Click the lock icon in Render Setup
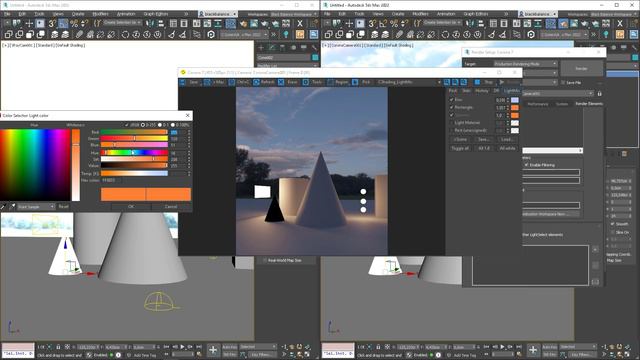The height and width of the screenshot is (360, 640). pyautogui.click(x=600, y=93)
